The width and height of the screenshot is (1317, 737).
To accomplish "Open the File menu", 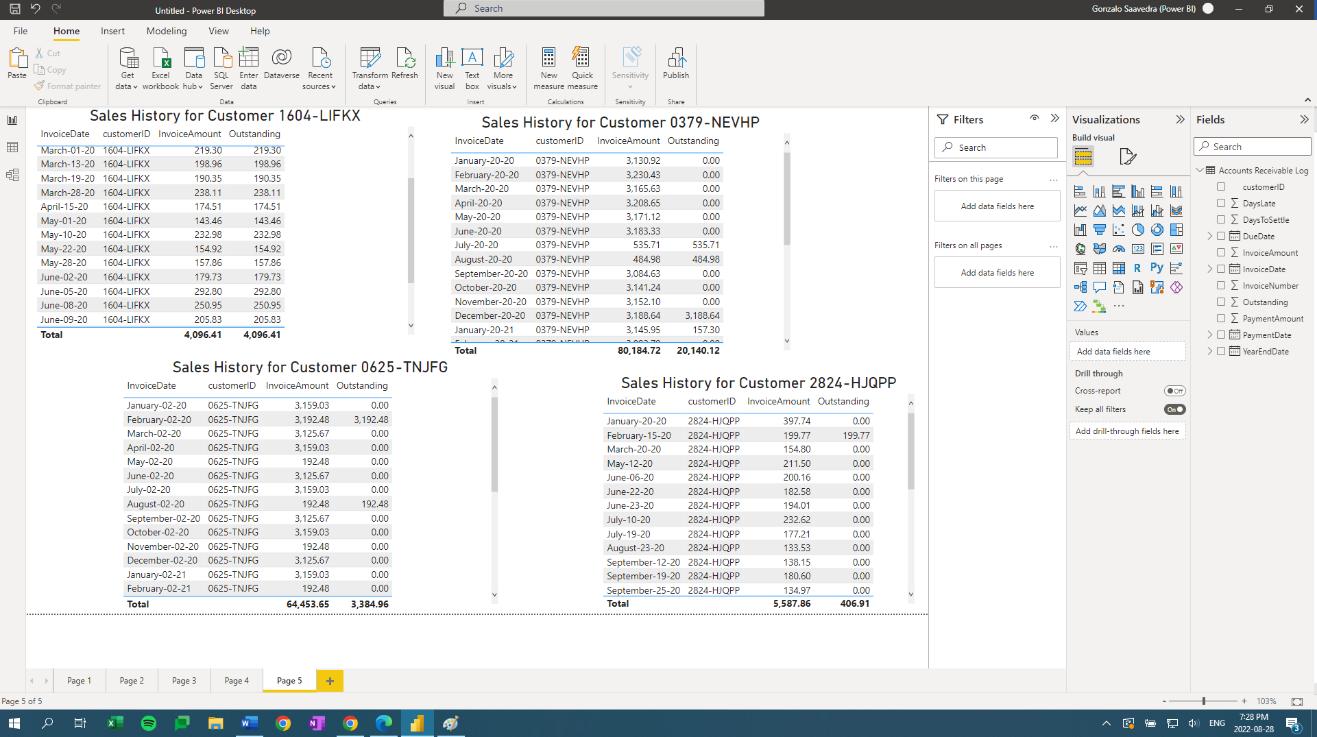I will pyautogui.click(x=20, y=31).
